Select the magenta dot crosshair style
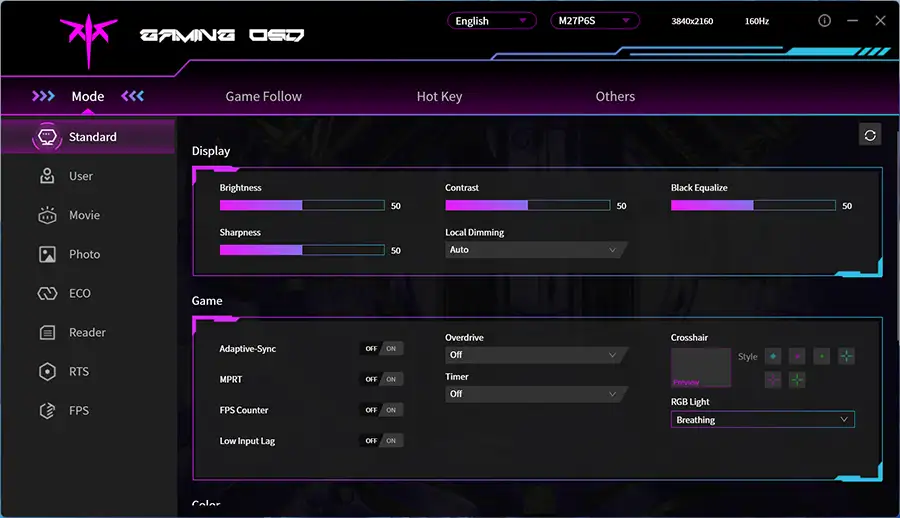The height and width of the screenshot is (518, 900). 797,356
